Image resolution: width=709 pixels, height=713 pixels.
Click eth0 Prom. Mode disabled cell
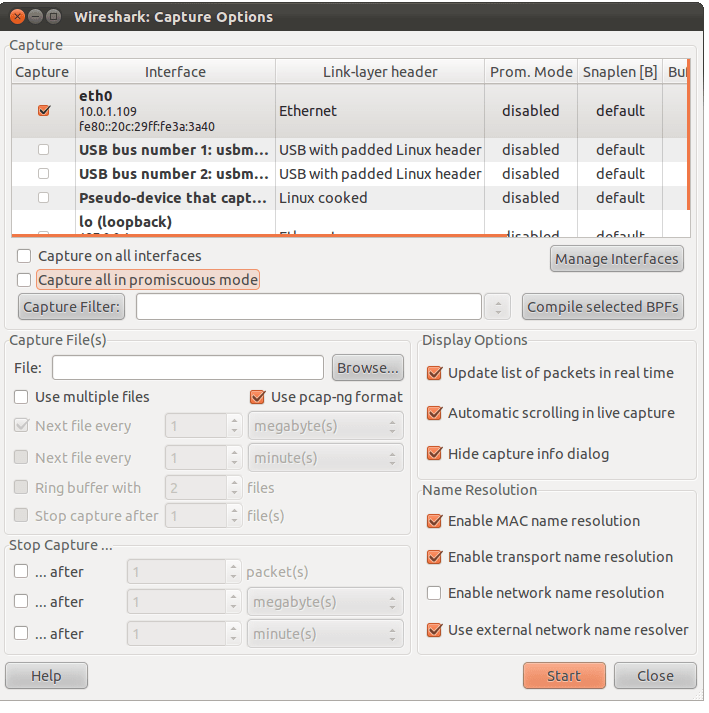pyautogui.click(x=531, y=111)
